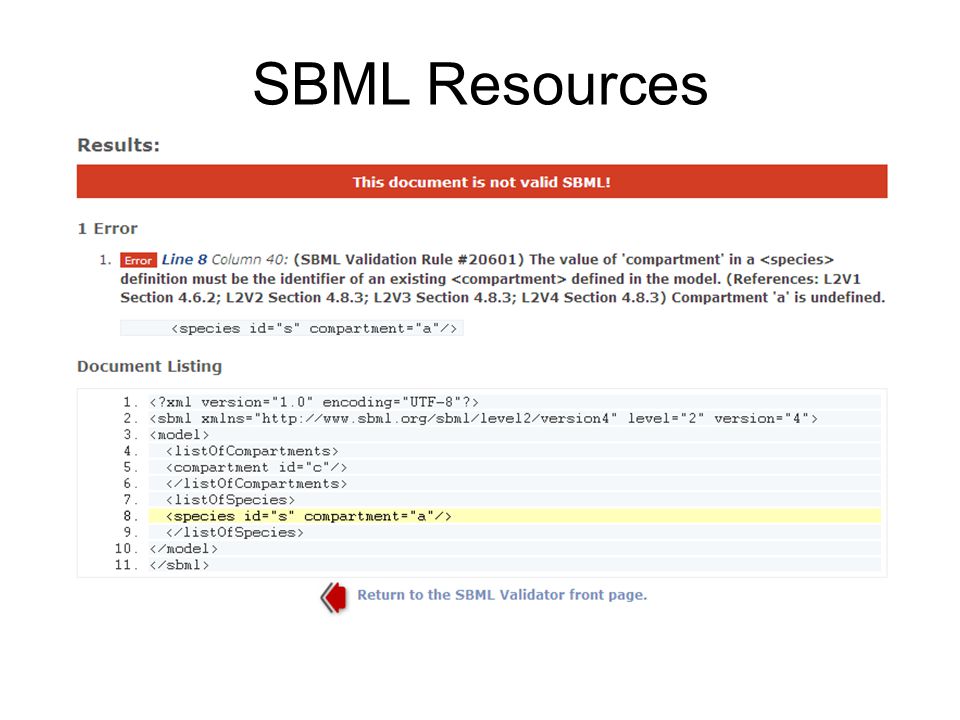
Task: Click highlighted line 8 species element
Action: pos(514,516)
